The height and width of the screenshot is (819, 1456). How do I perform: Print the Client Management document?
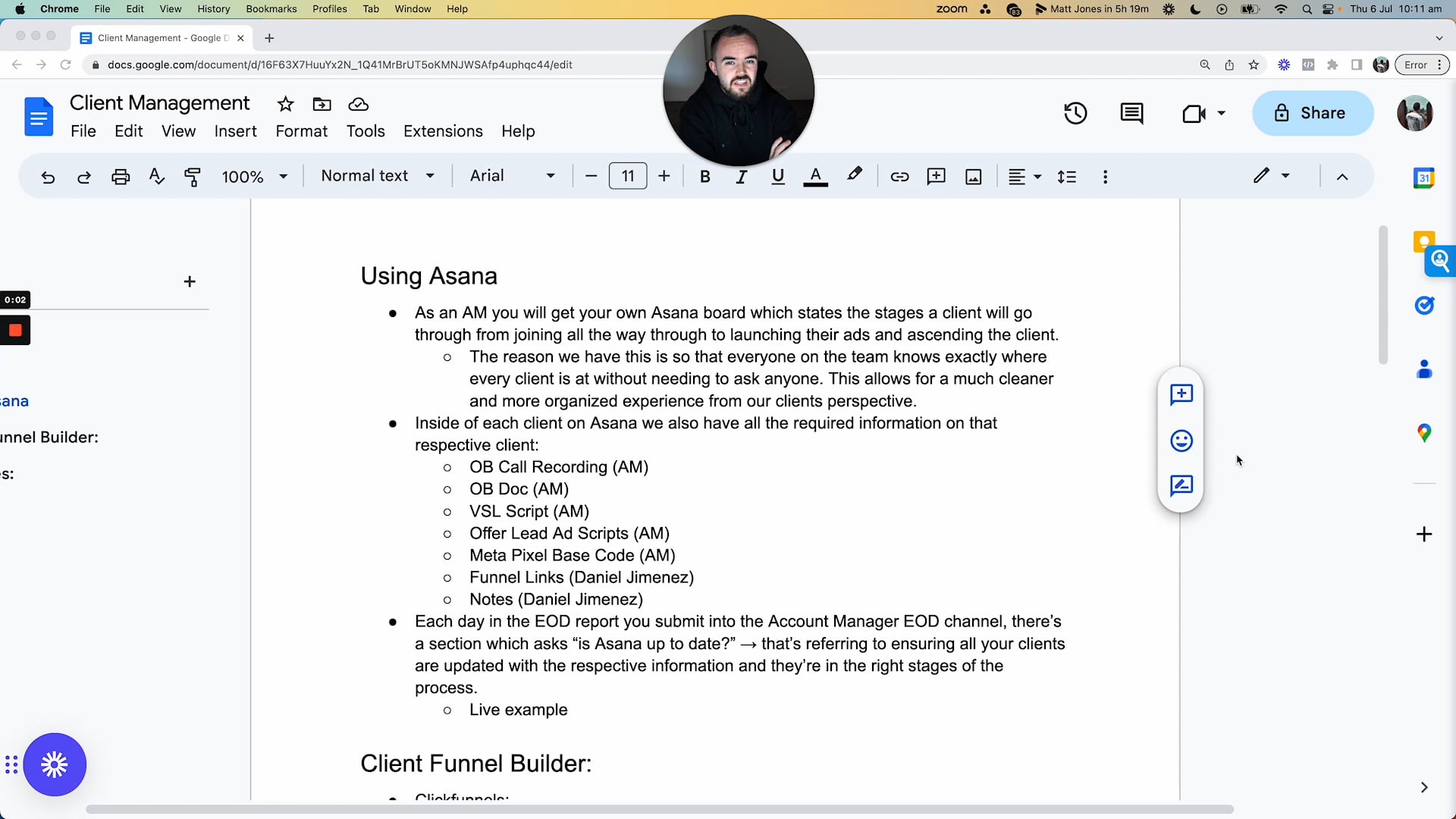(121, 177)
